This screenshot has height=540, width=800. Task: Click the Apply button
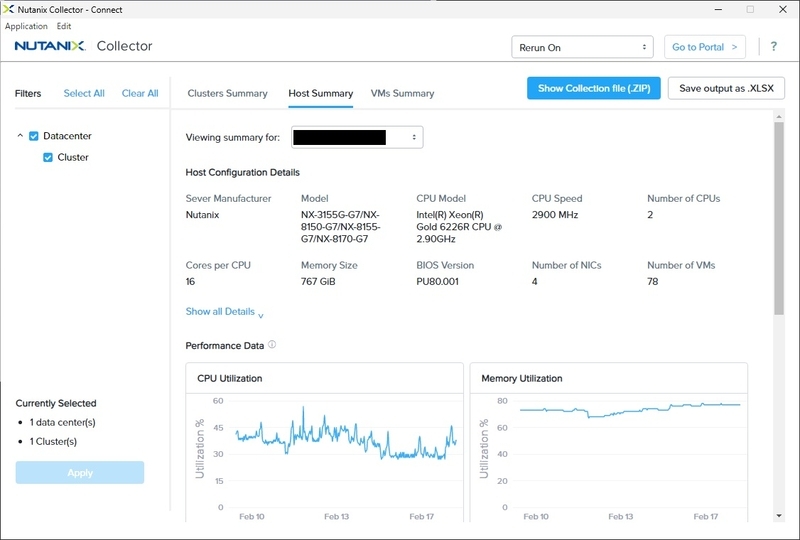click(80, 473)
